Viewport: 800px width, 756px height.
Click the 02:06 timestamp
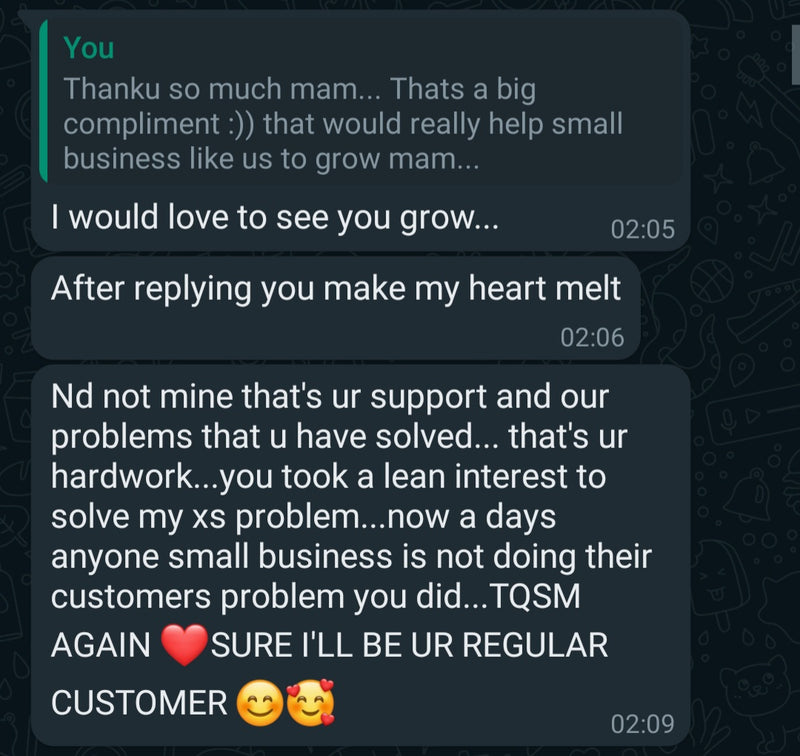point(592,338)
